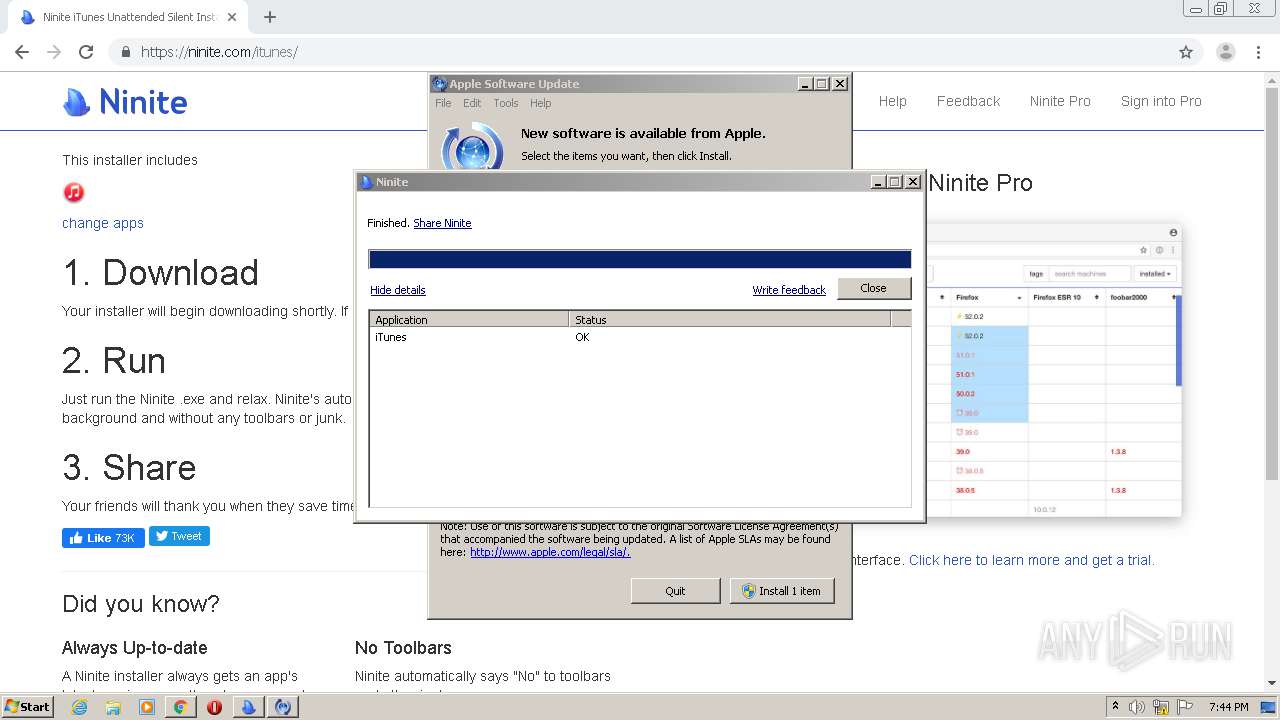Click Quit in Apple Software Update
This screenshot has height=720, width=1280.
[x=675, y=591]
